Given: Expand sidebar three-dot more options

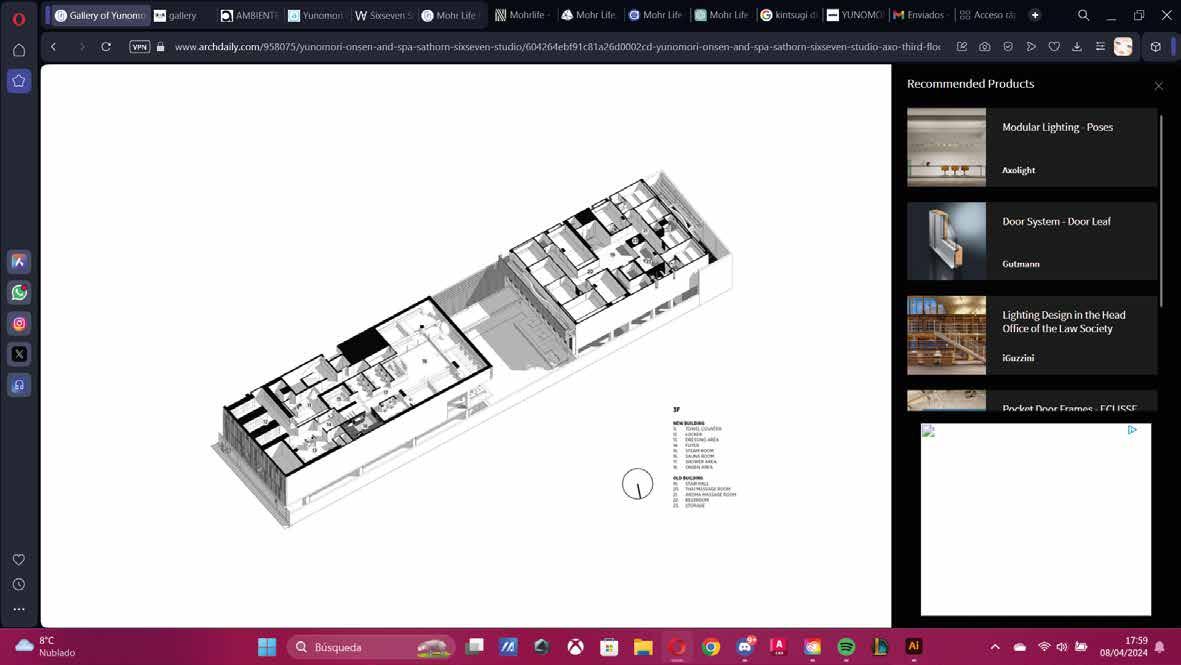Looking at the screenshot, I should coord(19,609).
